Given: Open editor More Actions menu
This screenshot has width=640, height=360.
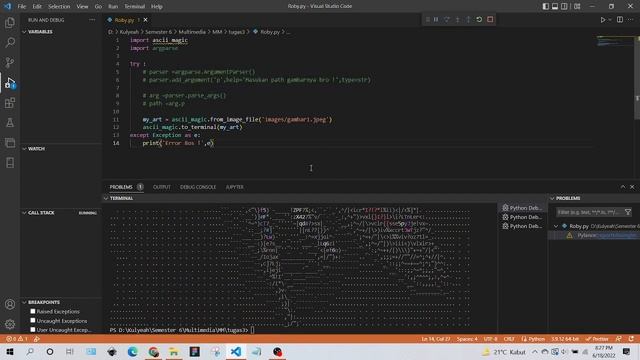Looking at the screenshot, I should pyautogui.click(x=631, y=20).
